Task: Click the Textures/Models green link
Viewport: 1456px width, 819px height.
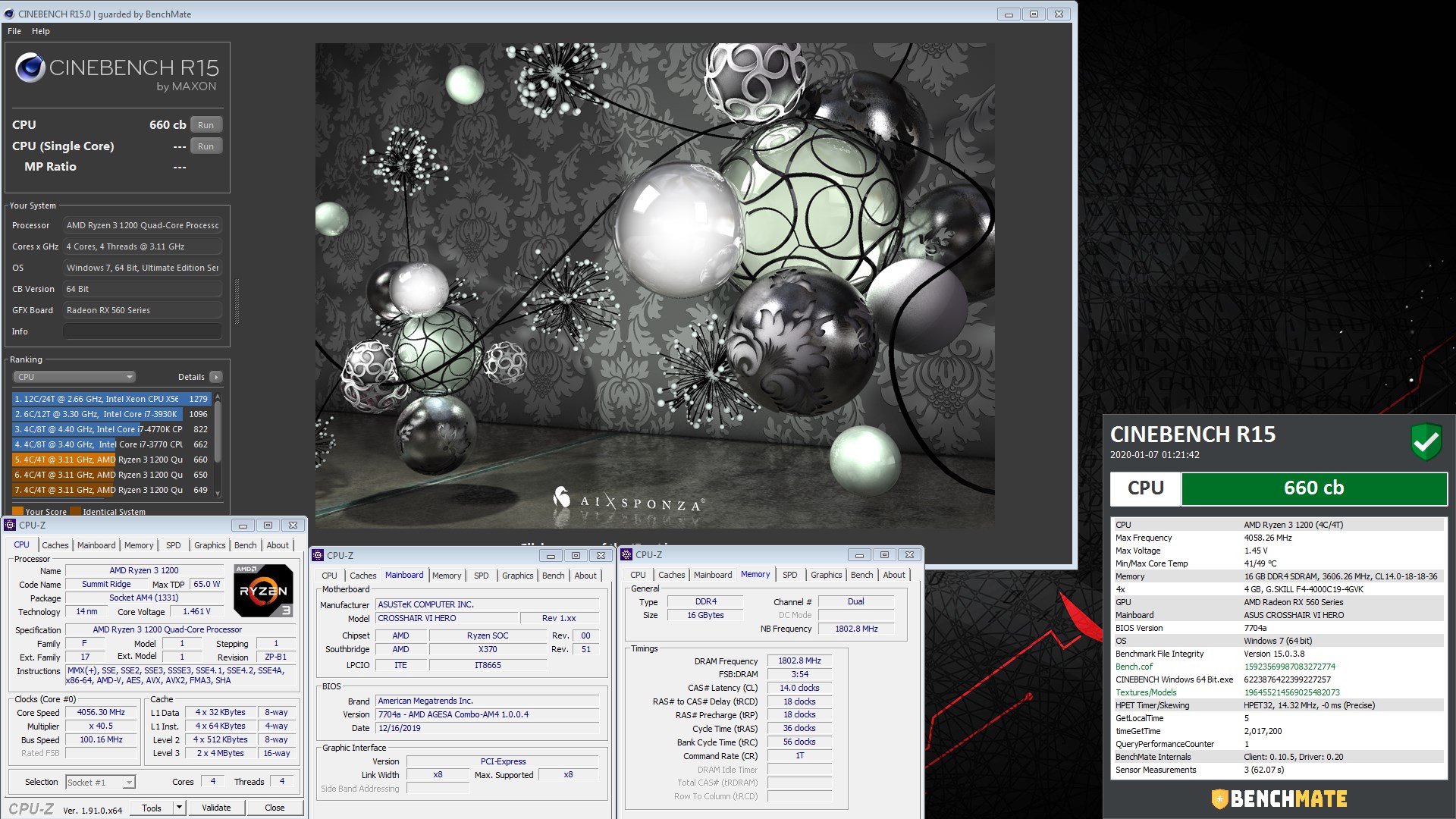Action: (x=1146, y=692)
